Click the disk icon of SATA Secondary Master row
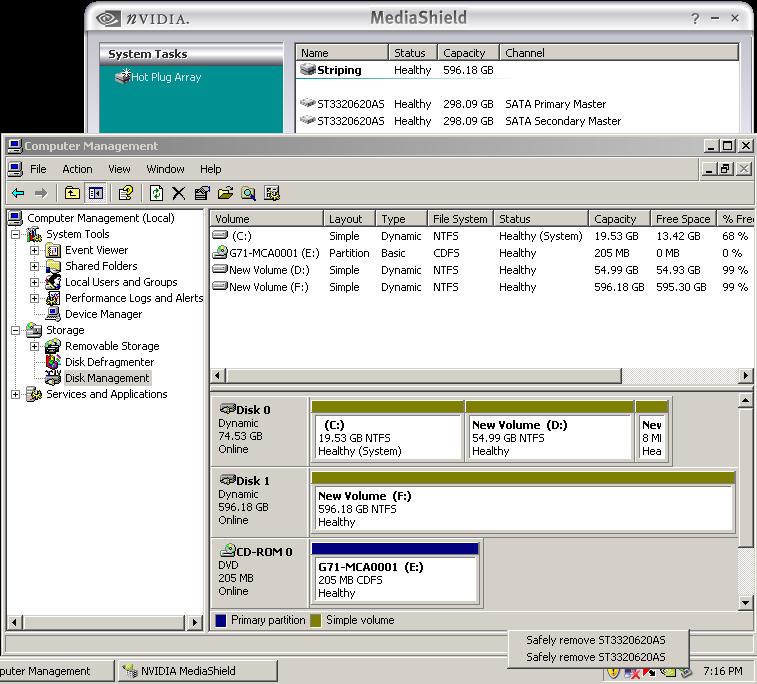This screenshot has height=684, width=757. [x=308, y=120]
